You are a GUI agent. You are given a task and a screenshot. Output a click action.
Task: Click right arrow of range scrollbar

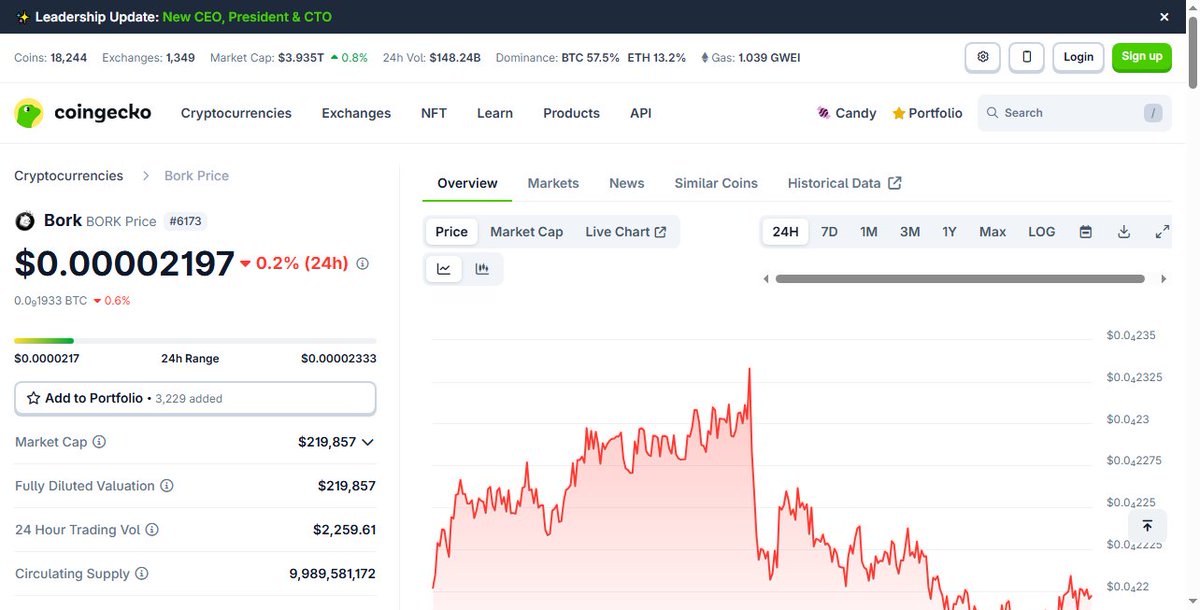click(x=1163, y=279)
